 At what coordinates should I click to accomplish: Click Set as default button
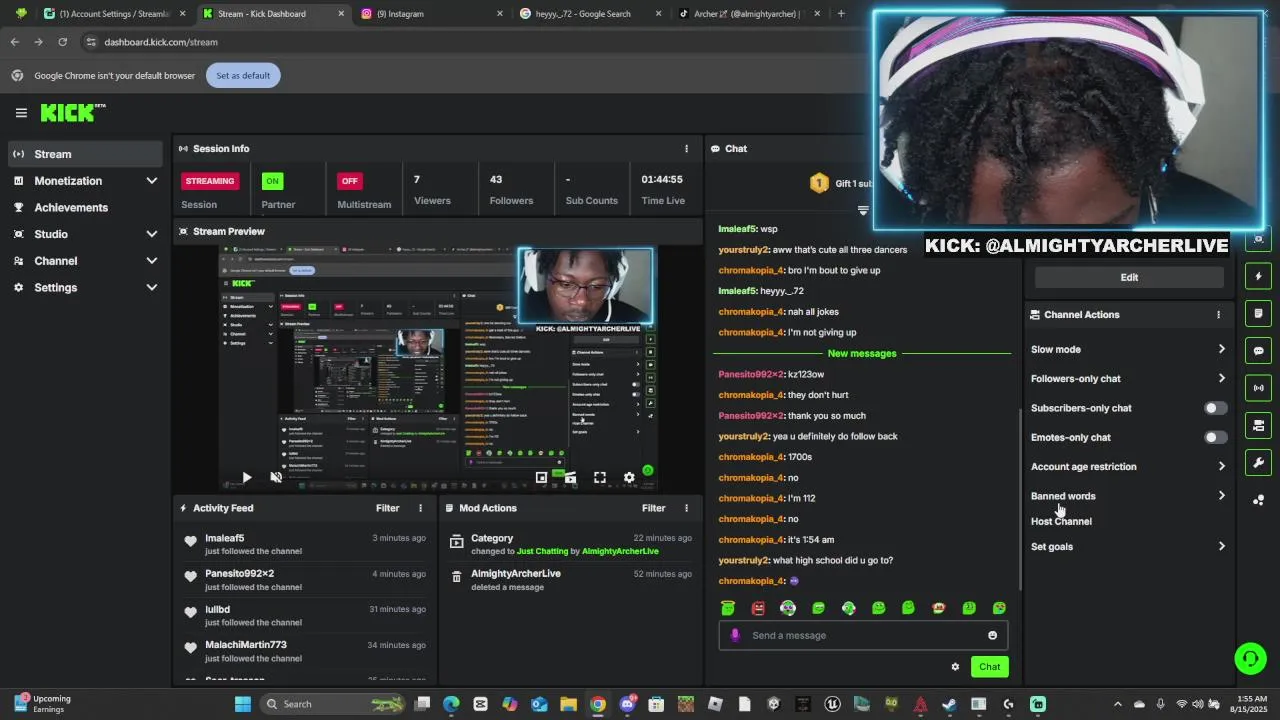coord(243,75)
